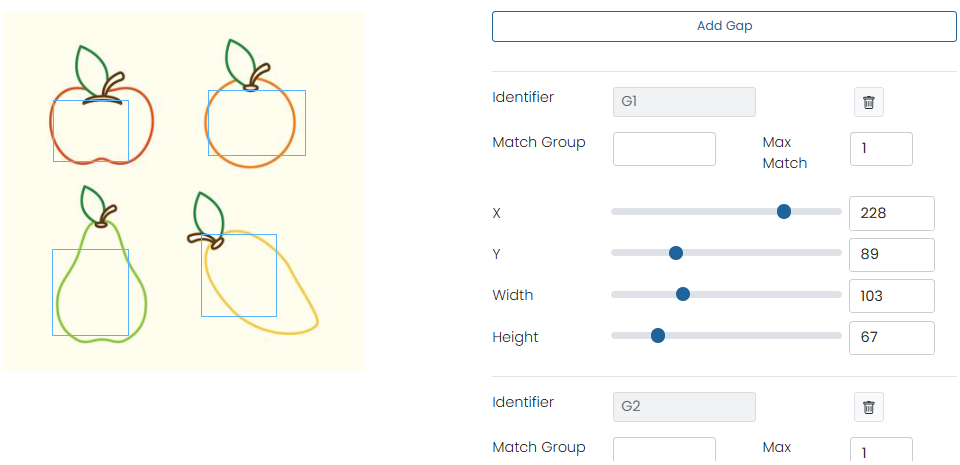Select the gap rectangle over the apple

(x=91, y=131)
